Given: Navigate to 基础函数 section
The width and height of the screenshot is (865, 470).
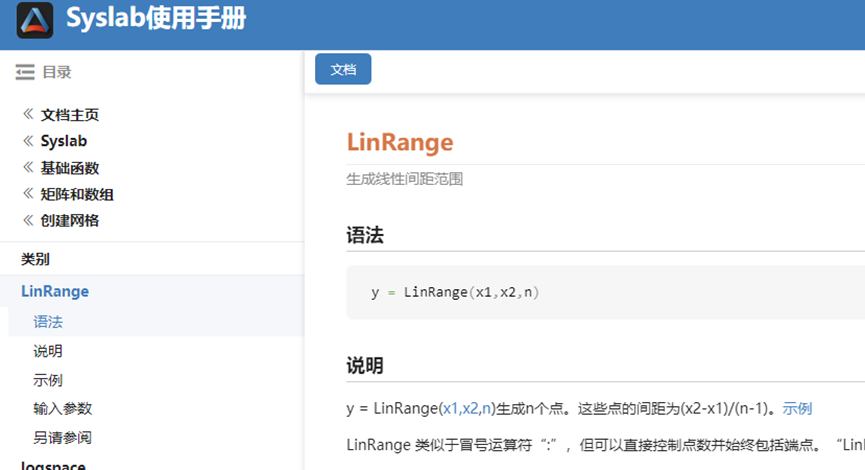Looking at the screenshot, I should (x=70, y=168).
